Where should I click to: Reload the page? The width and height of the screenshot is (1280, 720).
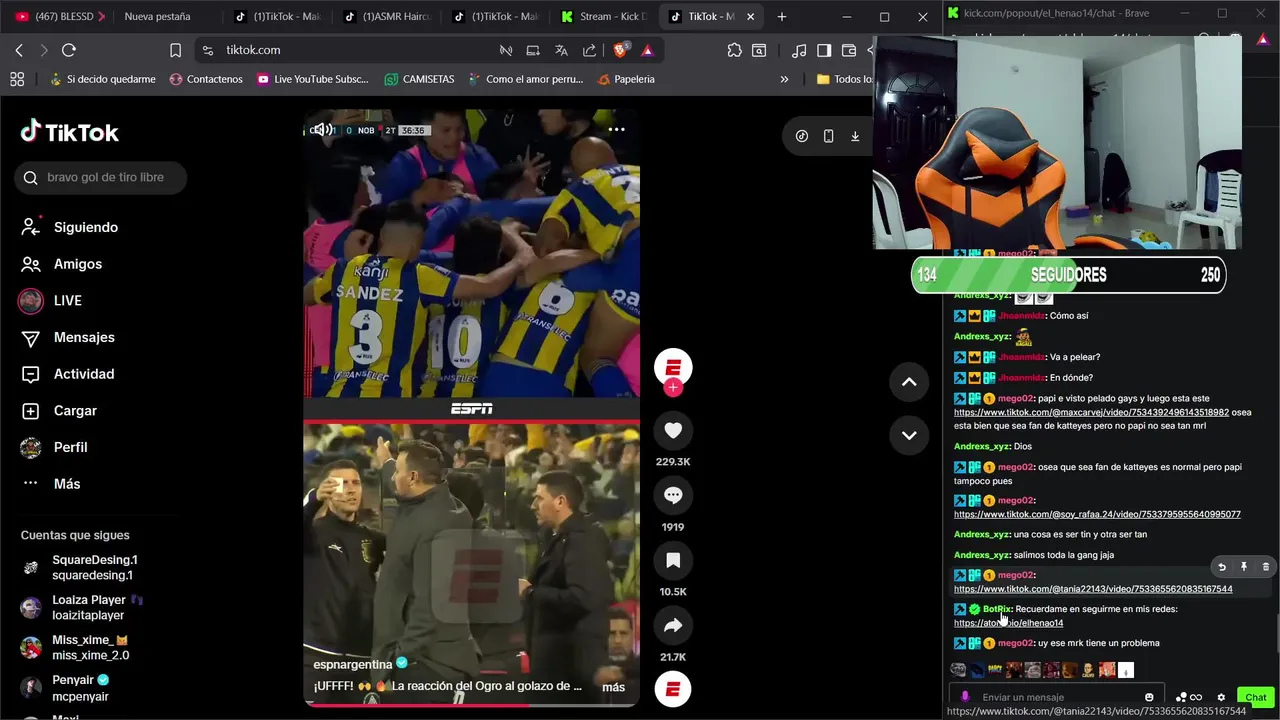(69, 50)
